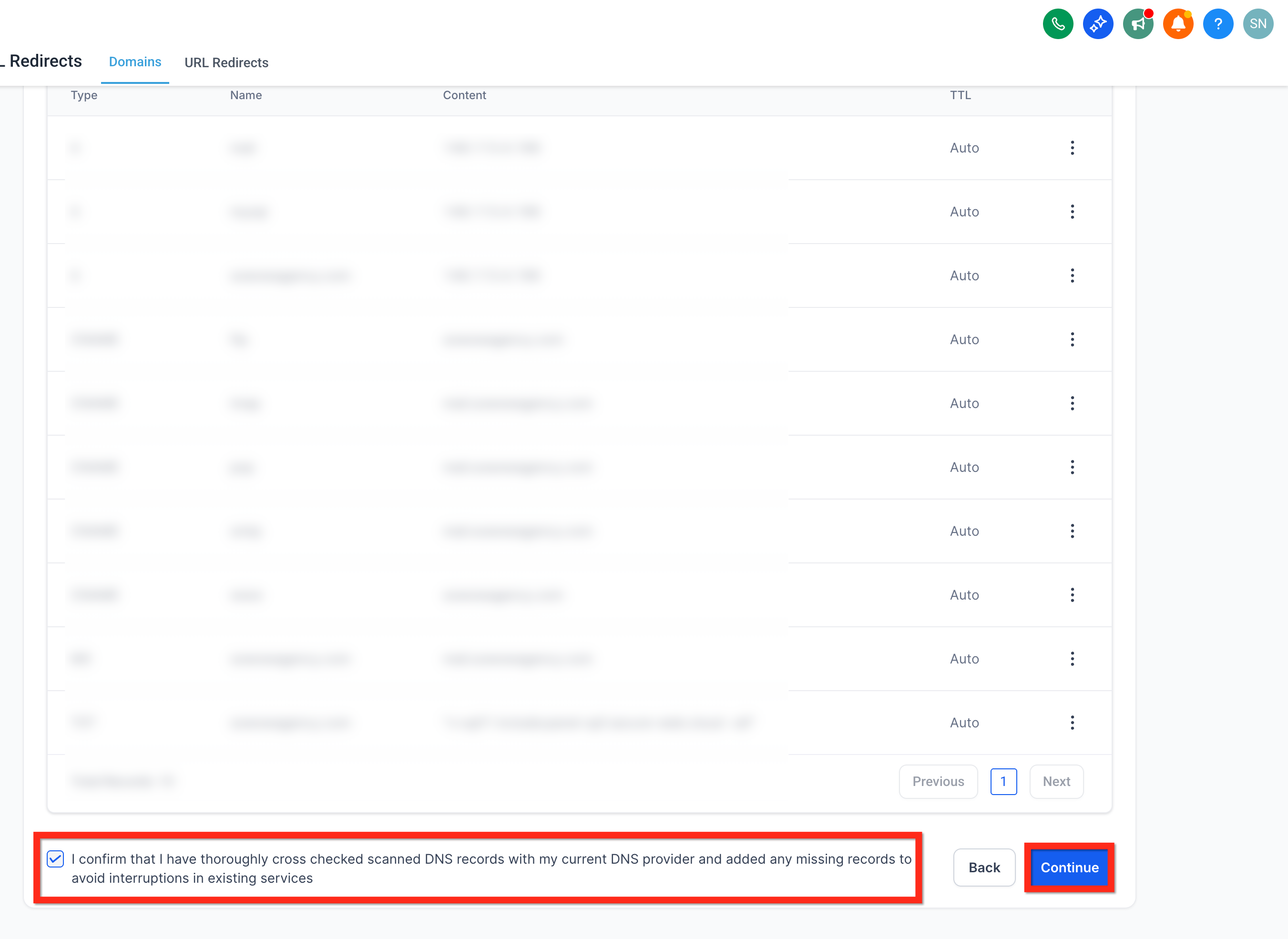Select page 1 in pagination
The width and height of the screenshot is (1288, 939).
coord(1003,782)
